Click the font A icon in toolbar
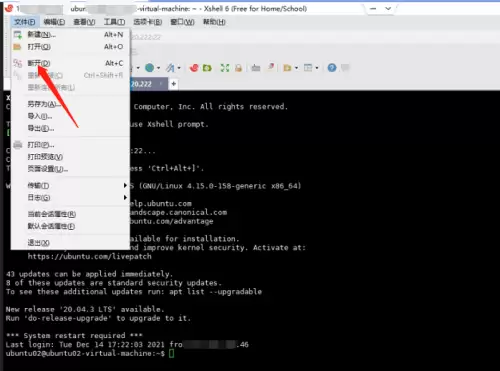 point(170,68)
